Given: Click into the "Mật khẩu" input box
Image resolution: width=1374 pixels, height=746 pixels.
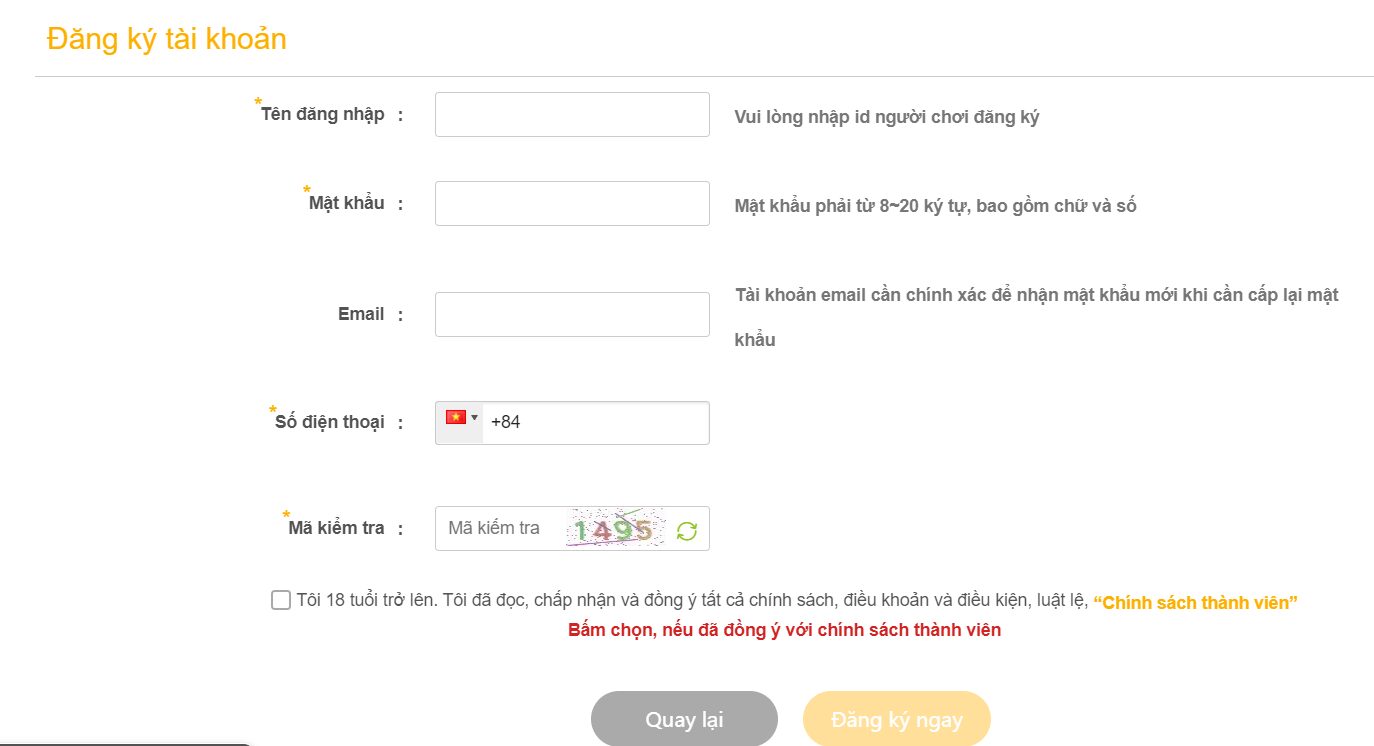Looking at the screenshot, I should [x=572, y=204].
